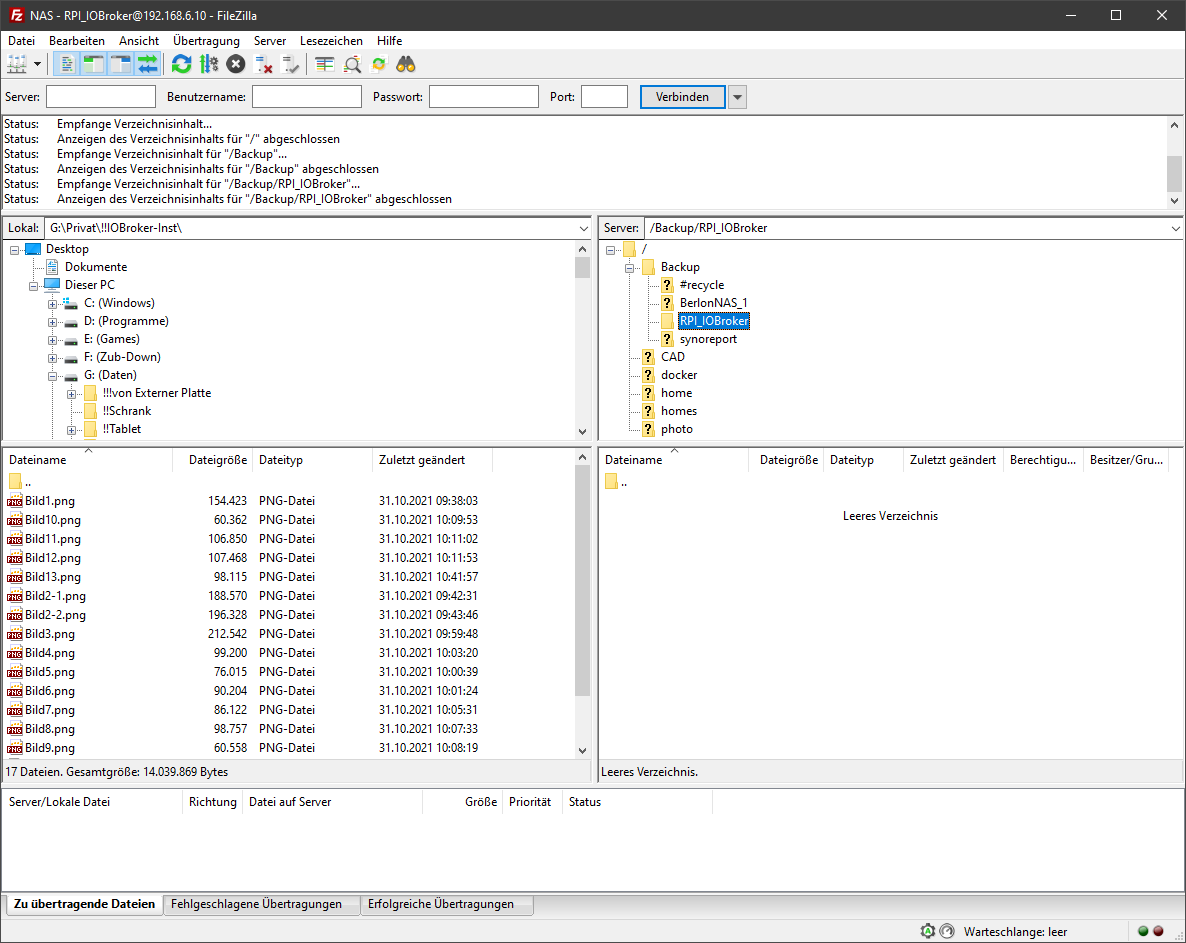Open the Verbinden quick-connect history dropdown
1186x943 pixels.
pos(737,97)
